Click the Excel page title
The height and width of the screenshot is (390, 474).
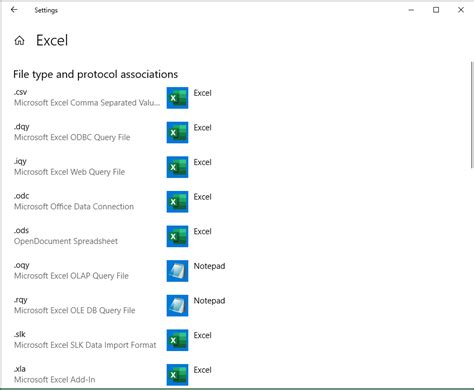tap(52, 41)
